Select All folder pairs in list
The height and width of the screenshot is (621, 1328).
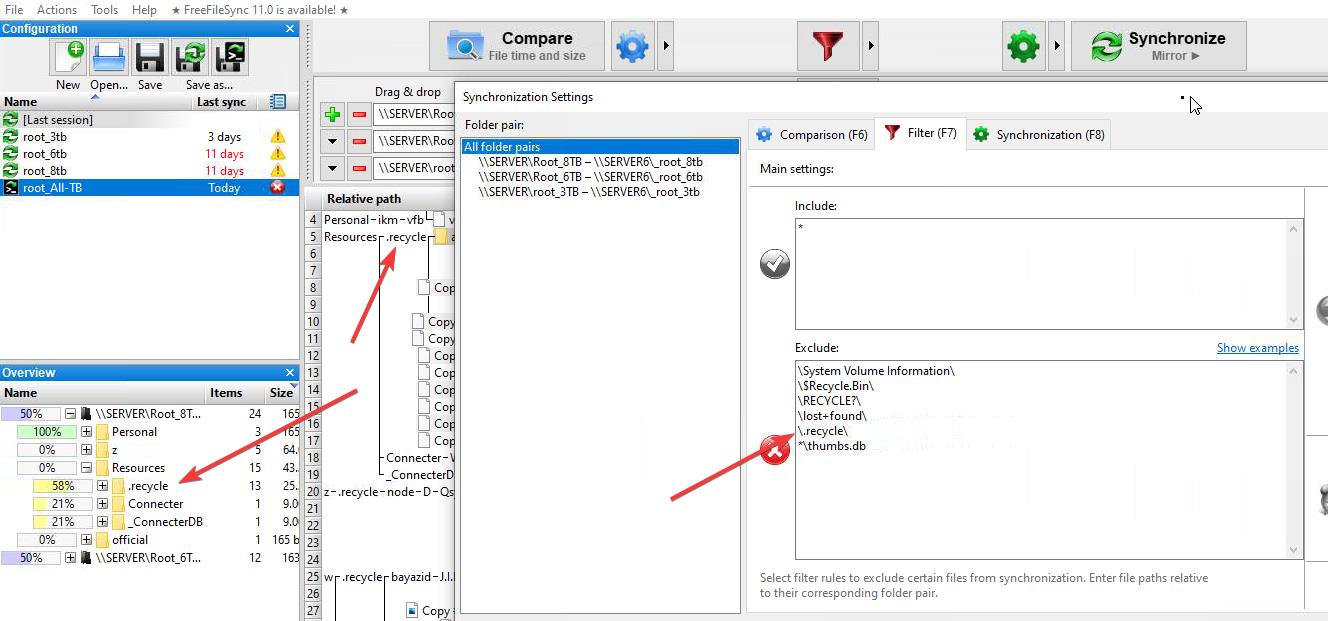coord(600,147)
